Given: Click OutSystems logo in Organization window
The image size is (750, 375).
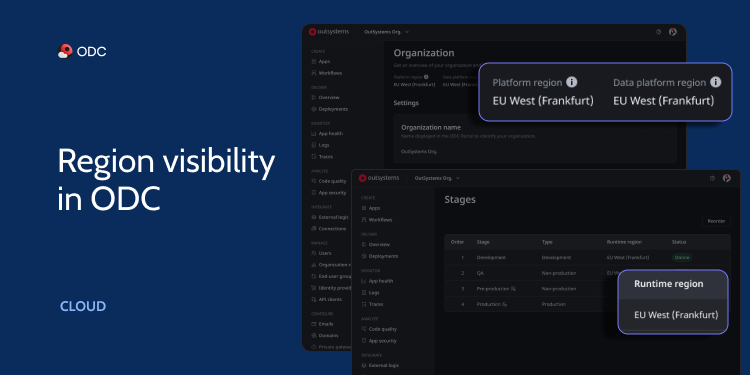Looking at the screenshot, I should pos(329,32).
